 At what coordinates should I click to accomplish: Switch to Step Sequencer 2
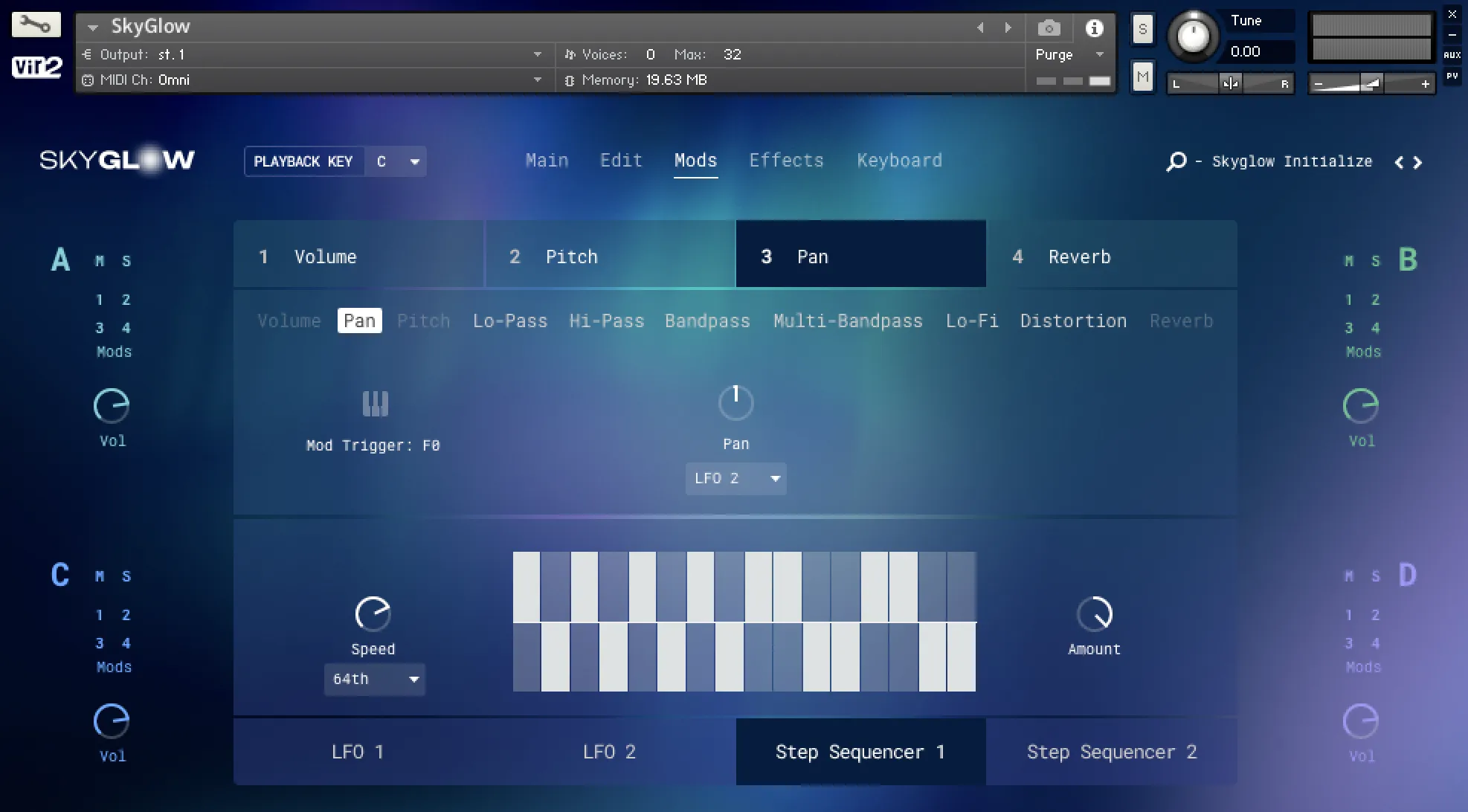(1112, 751)
